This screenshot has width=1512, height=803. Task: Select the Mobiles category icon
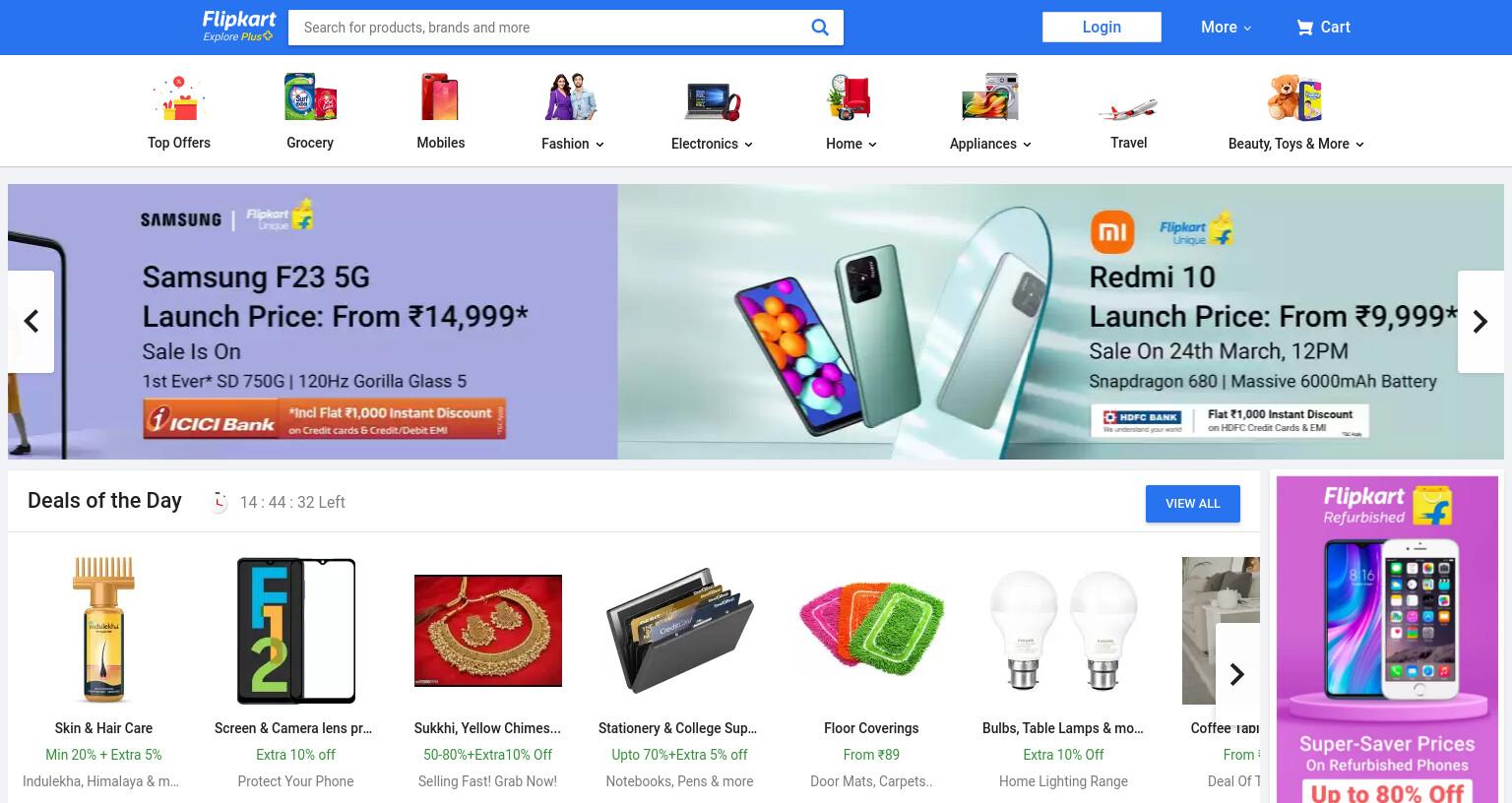[440, 97]
